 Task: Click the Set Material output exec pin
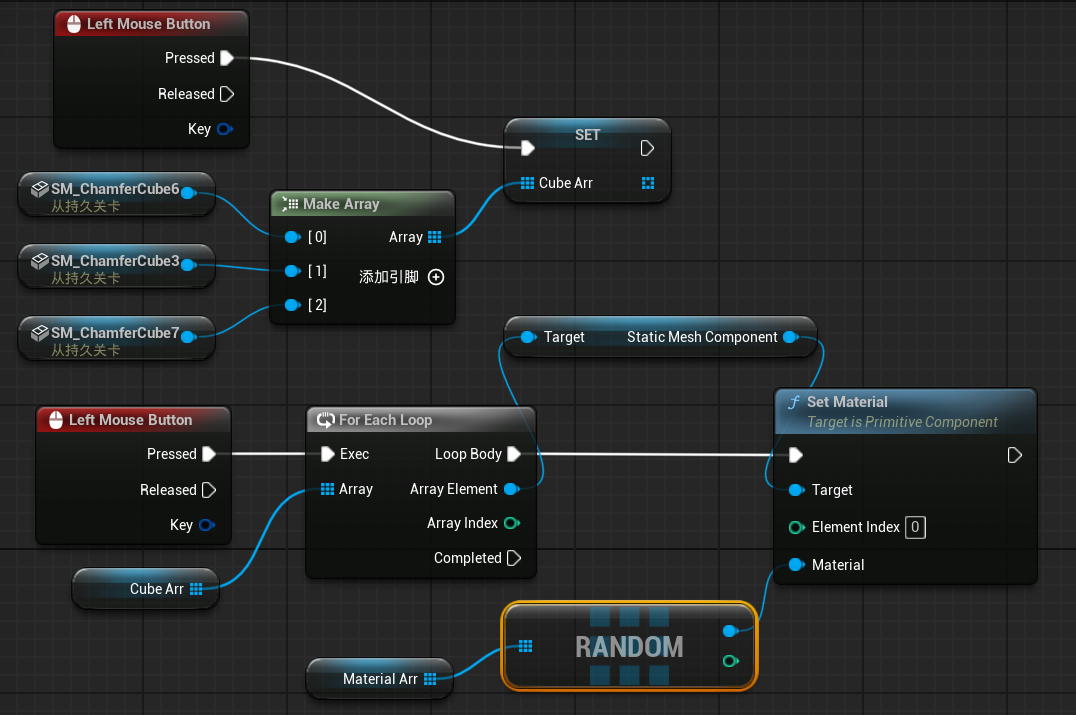(x=1014, y=455)
